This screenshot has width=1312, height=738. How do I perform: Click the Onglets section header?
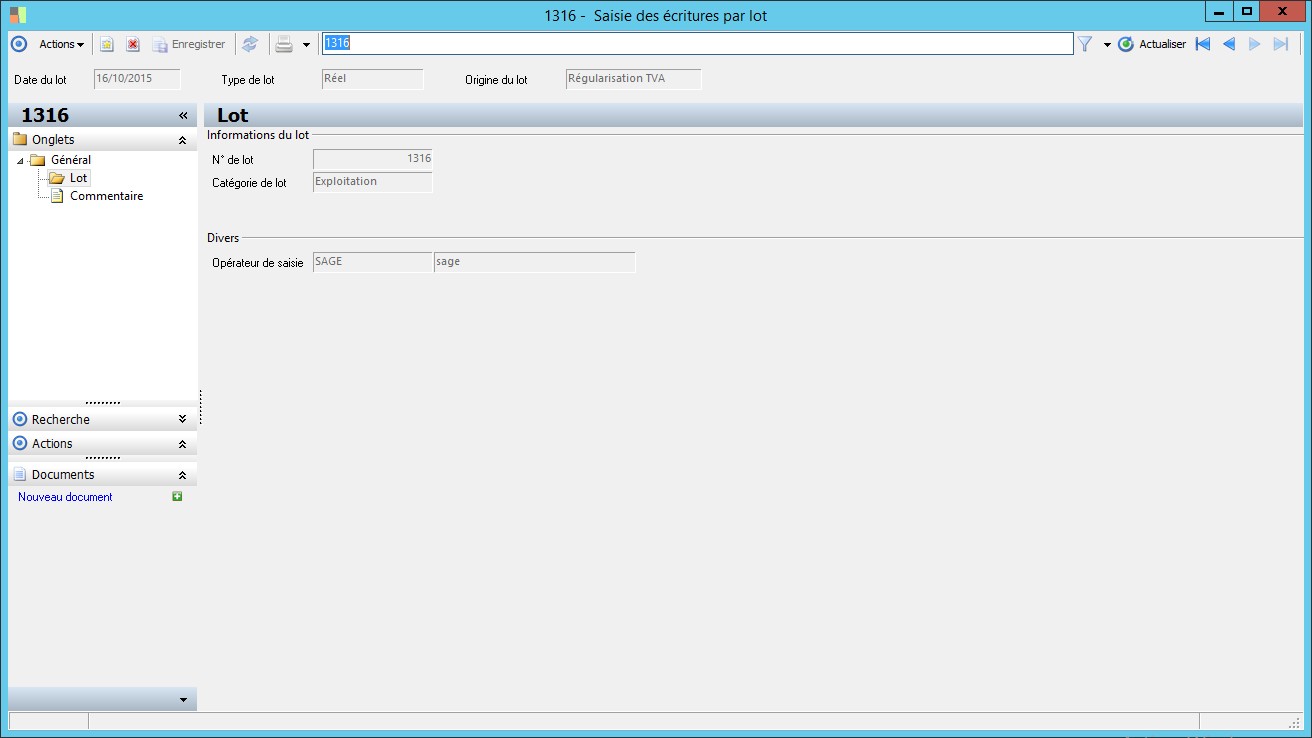[x=102, y=140]
